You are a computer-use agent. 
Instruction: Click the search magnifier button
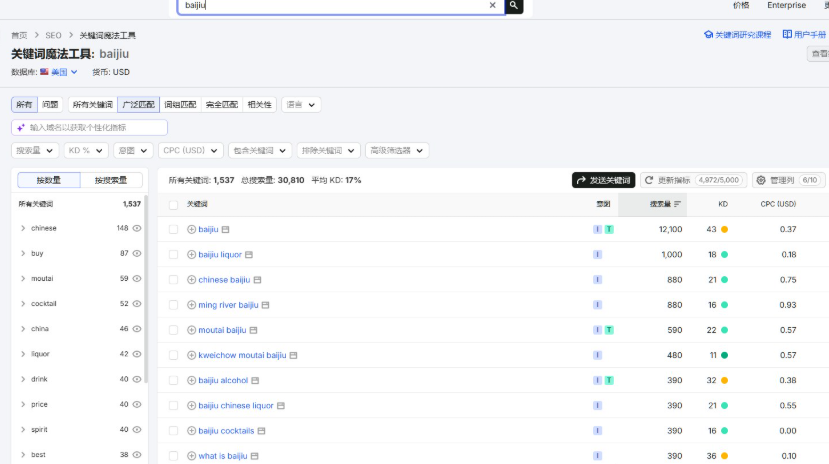513,5
